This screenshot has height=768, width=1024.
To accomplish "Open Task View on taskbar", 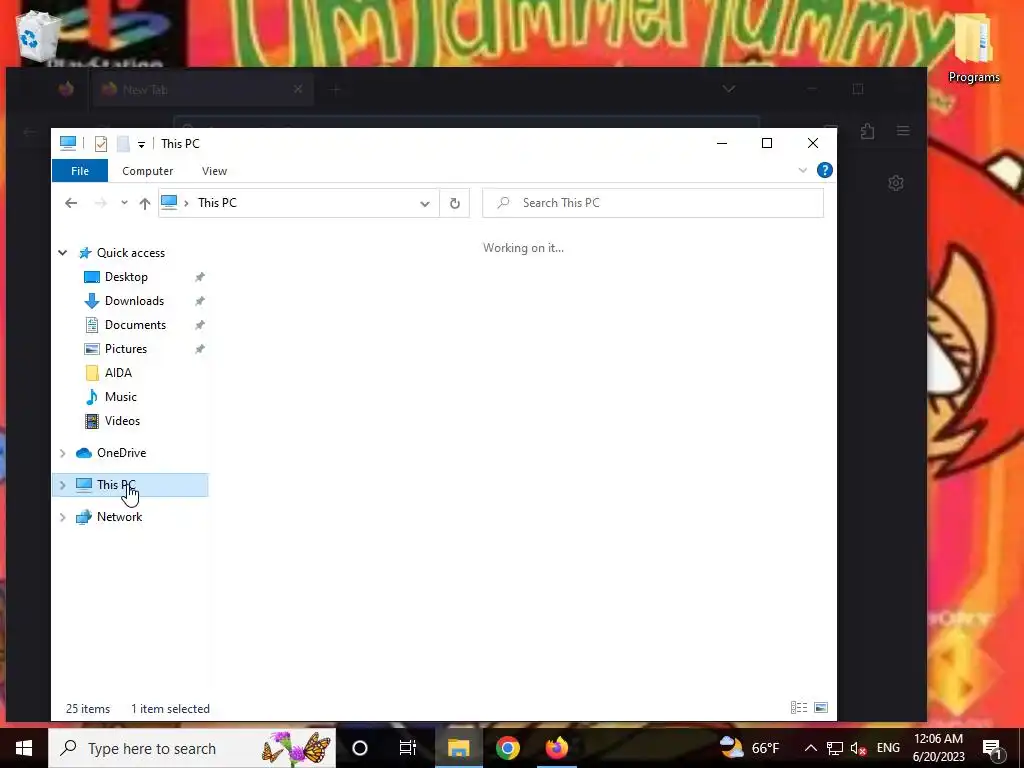I will (x=408, y=748).
